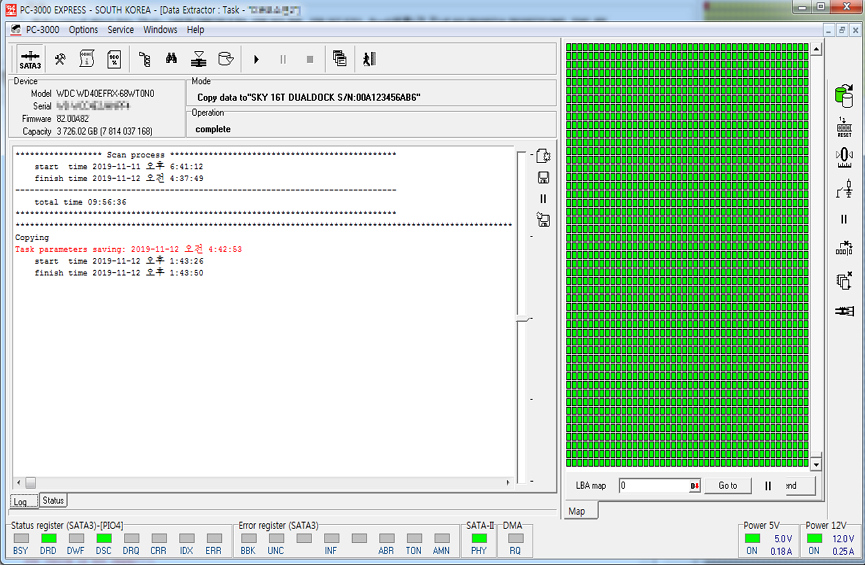Viewport: 865px width, 565px height.
Task: Open the Options menu
Action: (83, 30)
